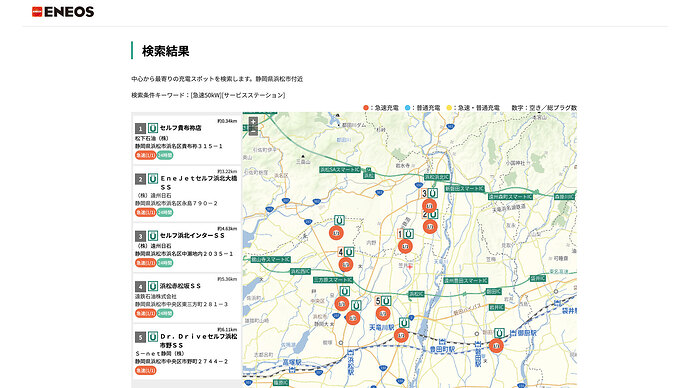The height and width of the screenshot is (388, 690).
Task: Open the EneJetセルフ浜北大橋SS entry
Action: click(187, 194)
